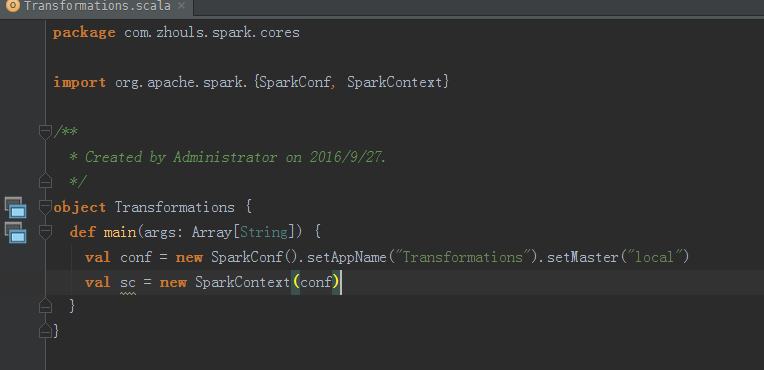Click setAppName method call
Image resolution: width=764 pixels, height=370 pixels.
point(346,256)
